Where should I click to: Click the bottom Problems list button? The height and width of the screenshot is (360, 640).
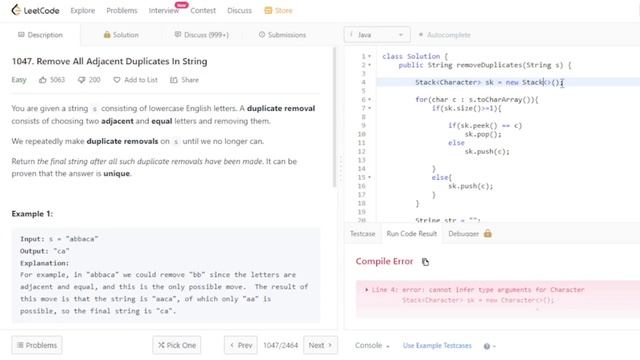coord(37,345)
